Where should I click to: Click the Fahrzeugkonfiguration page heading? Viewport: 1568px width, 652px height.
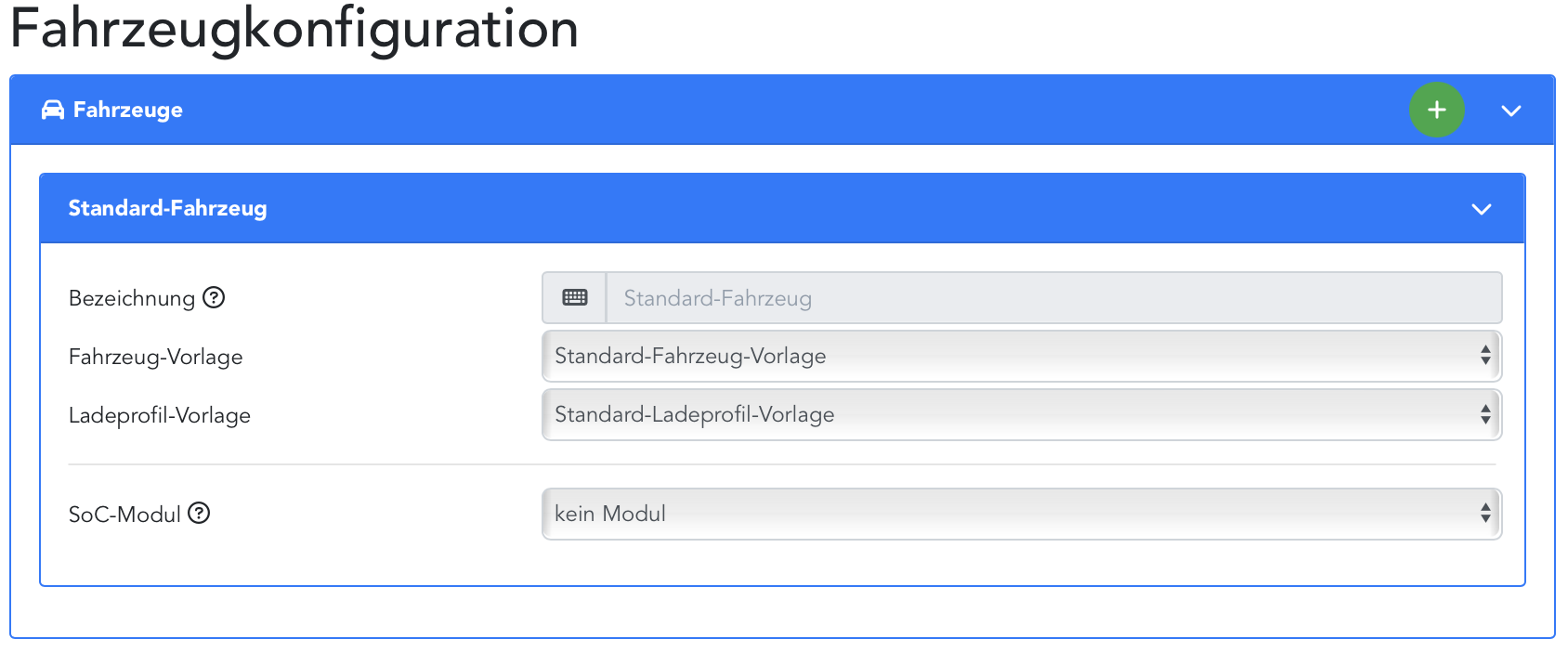294,28
